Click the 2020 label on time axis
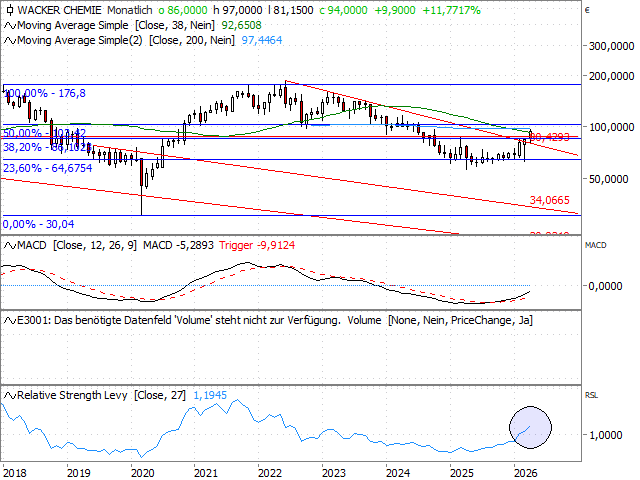The width and height of the screenshot is (640, 480). coord(142,473)
